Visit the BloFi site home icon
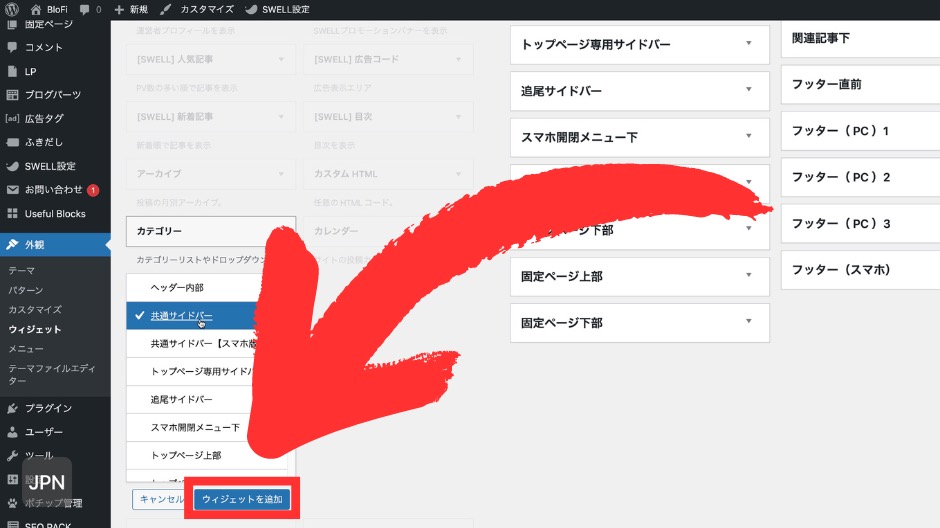 [36, 10]
